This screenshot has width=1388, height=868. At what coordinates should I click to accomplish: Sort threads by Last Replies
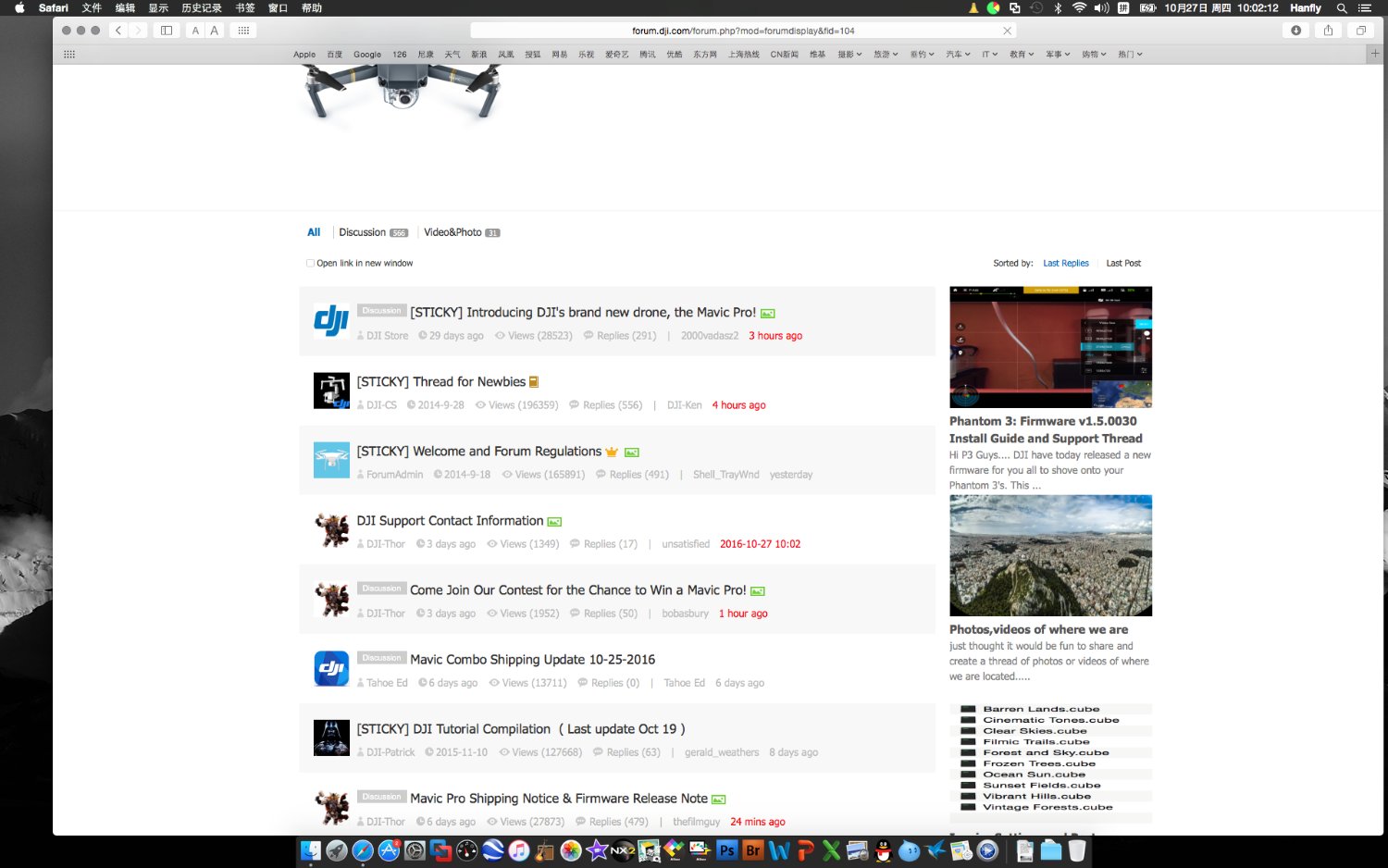click(x=1066, y=263)
